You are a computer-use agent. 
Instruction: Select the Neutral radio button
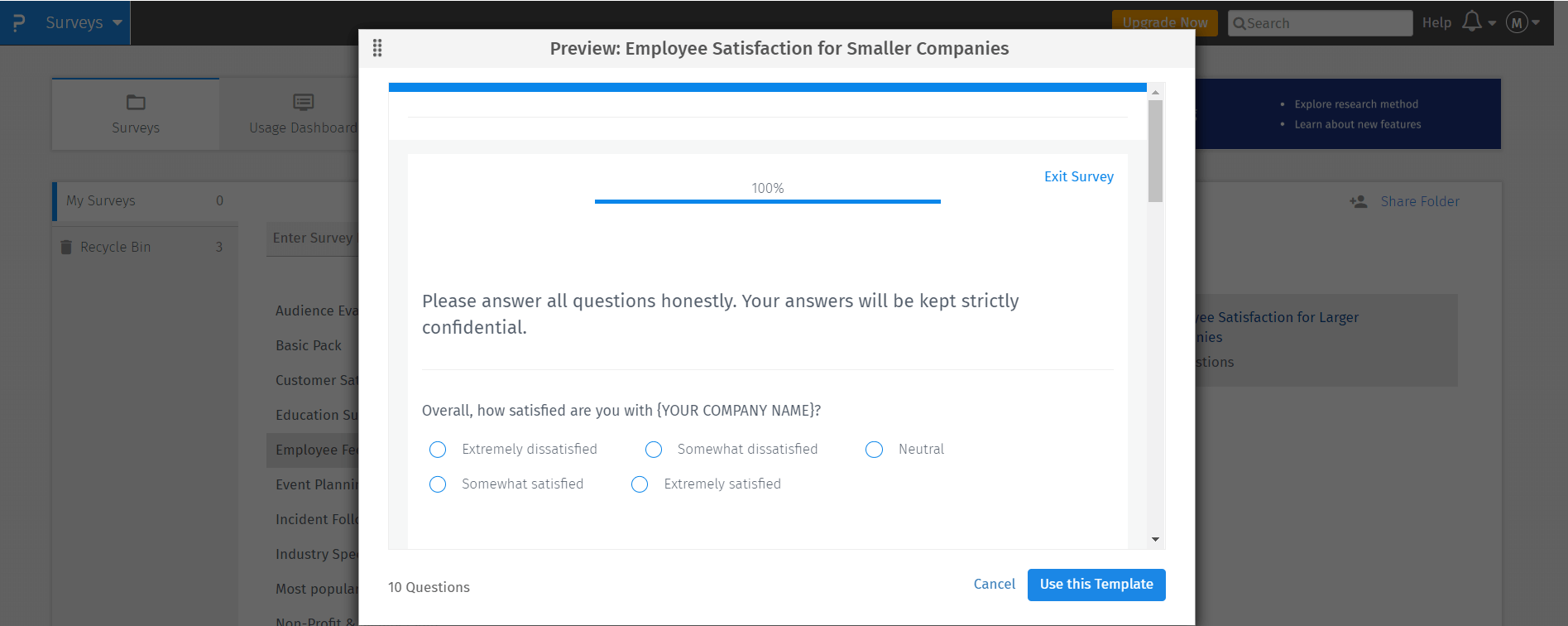(874, 449)
